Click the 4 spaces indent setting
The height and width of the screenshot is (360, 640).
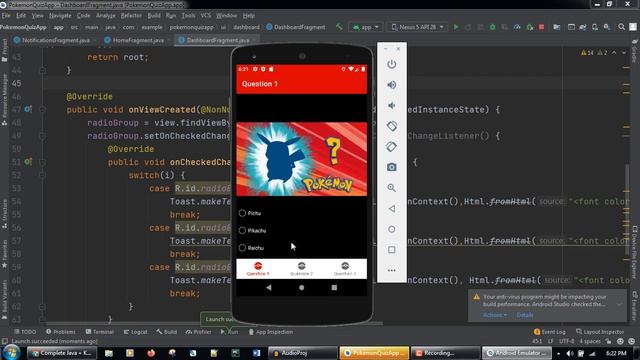click(x=590, y=341)
